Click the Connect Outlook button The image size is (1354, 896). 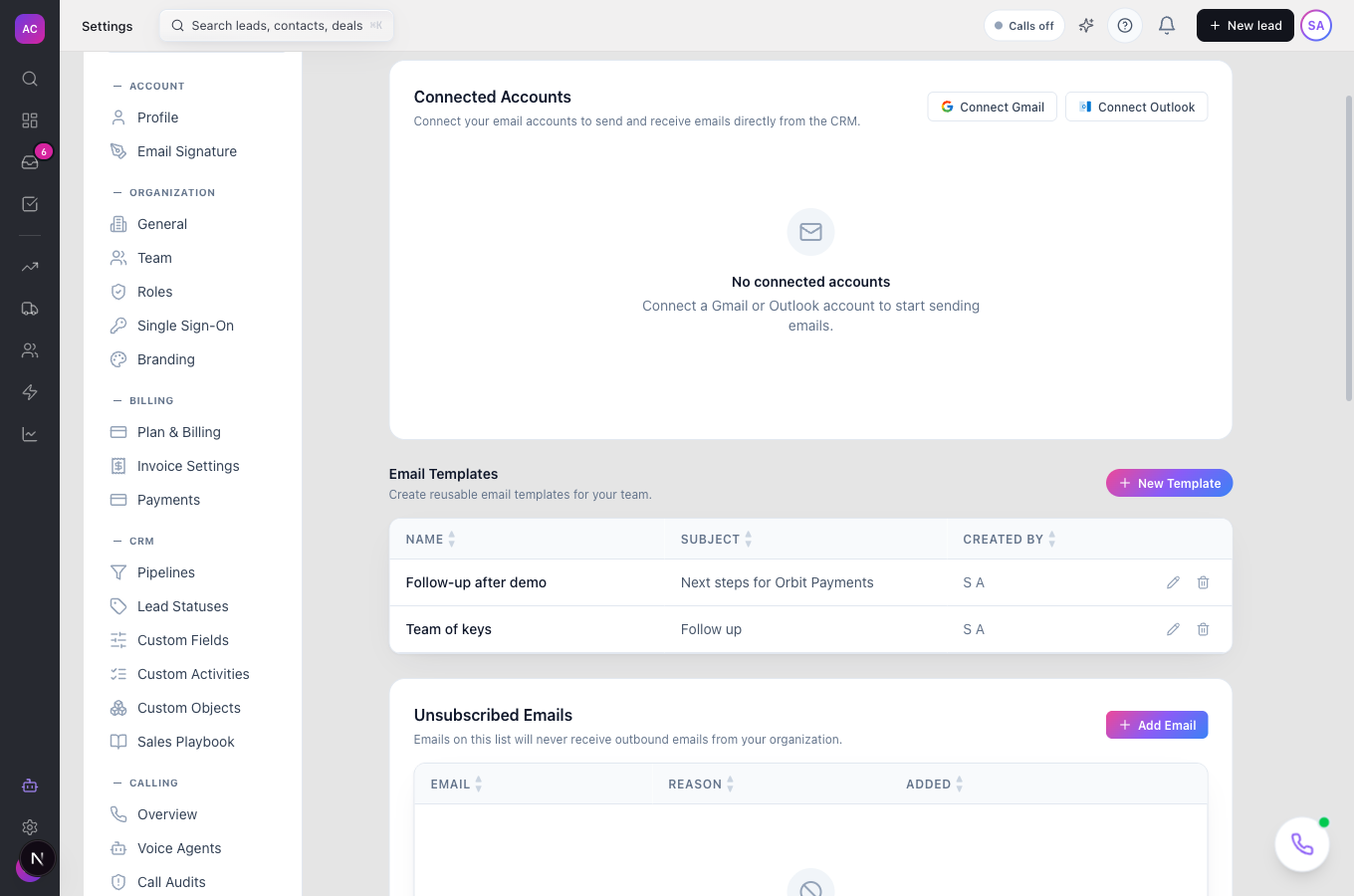coord(1137,107)
